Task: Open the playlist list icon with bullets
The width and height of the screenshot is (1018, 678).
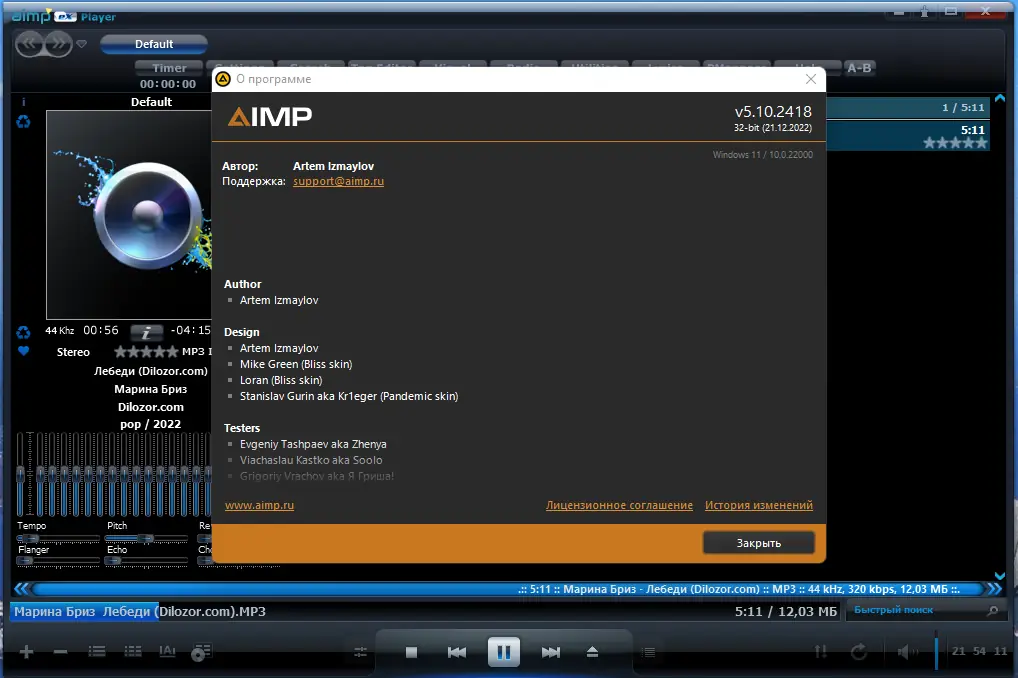Action: pyautogui.click(x=97, y=651)
